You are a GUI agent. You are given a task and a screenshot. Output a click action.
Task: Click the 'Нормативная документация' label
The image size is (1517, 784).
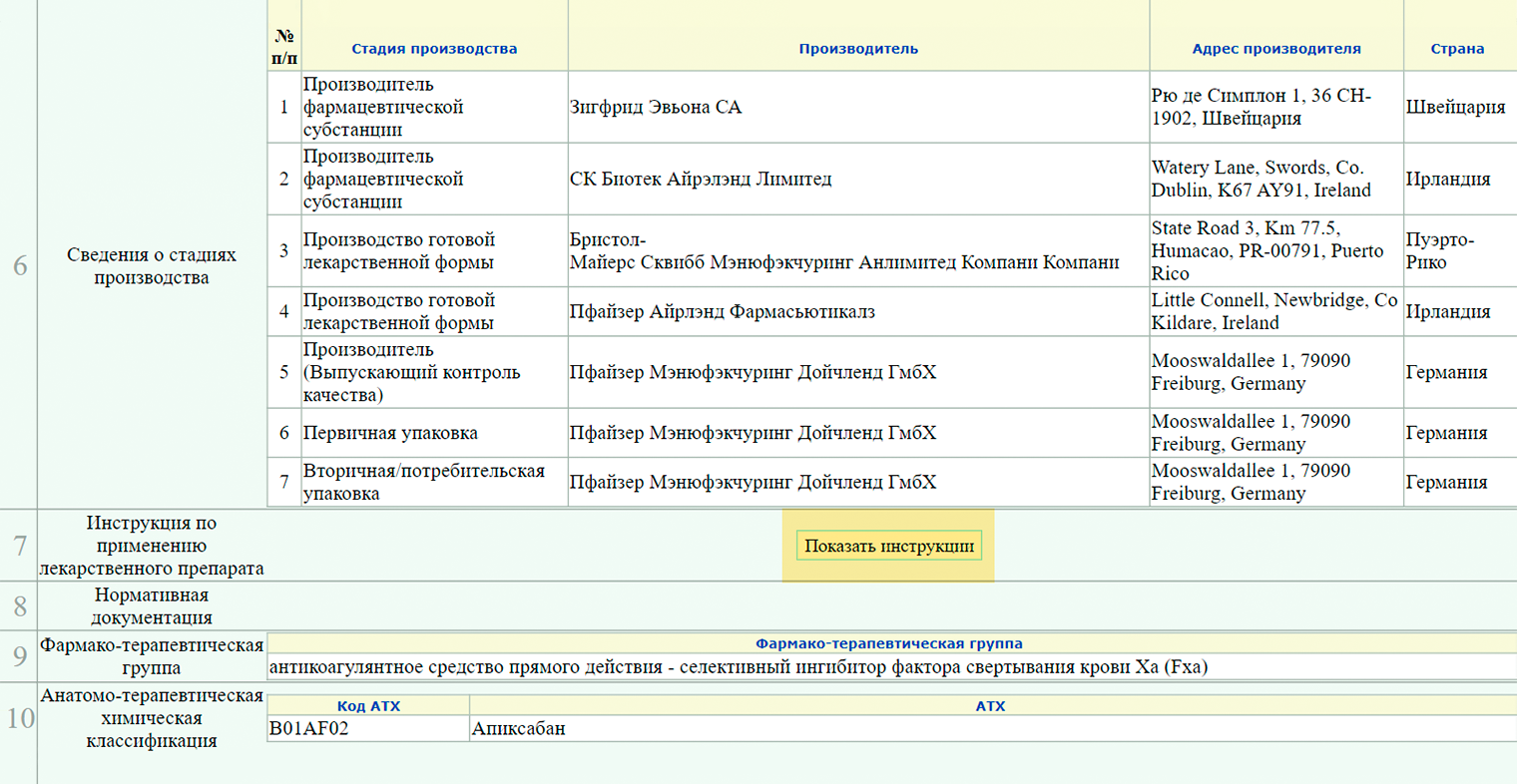[152, 606]
